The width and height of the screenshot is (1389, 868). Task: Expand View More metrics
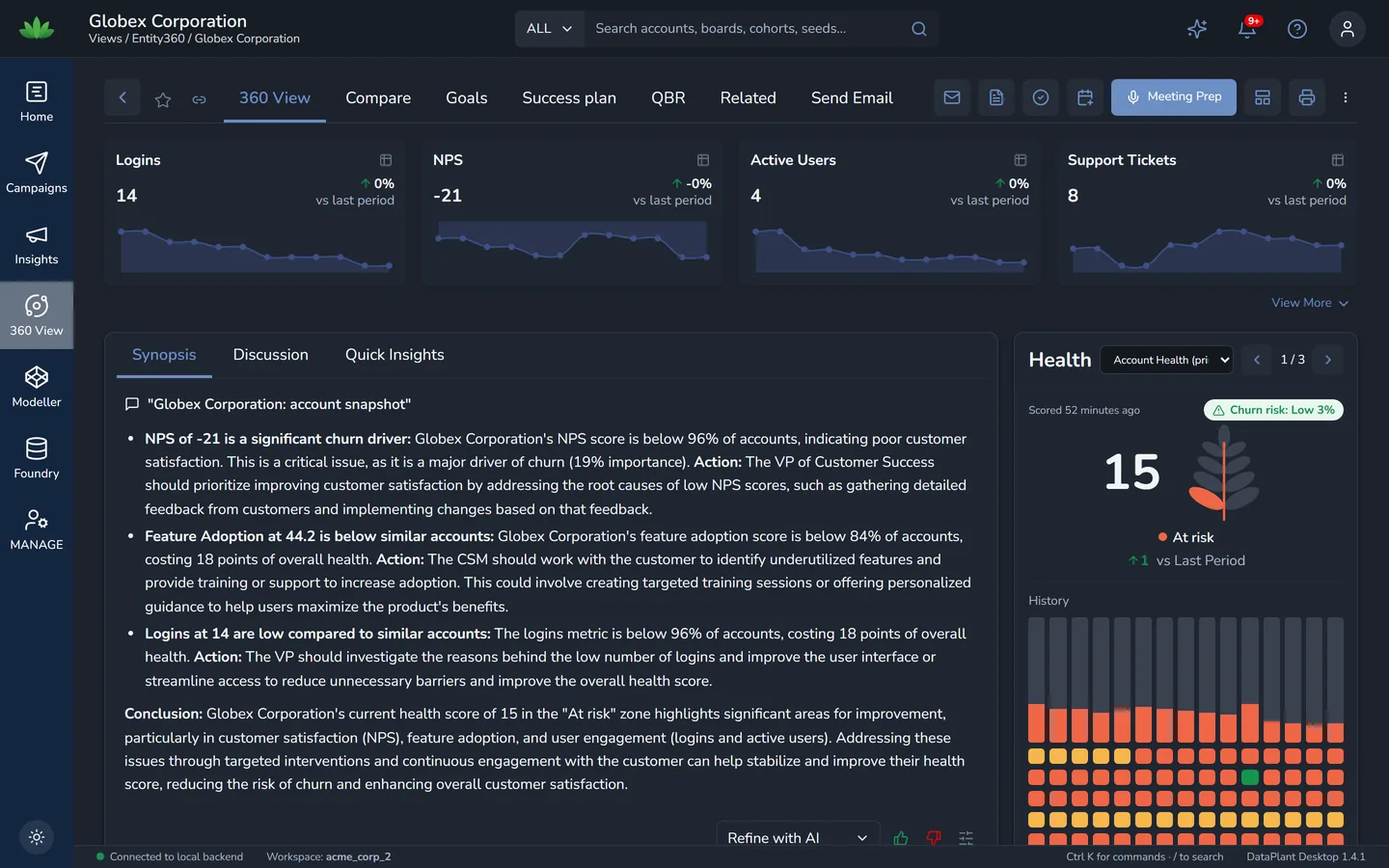(x=1310, y=303)
